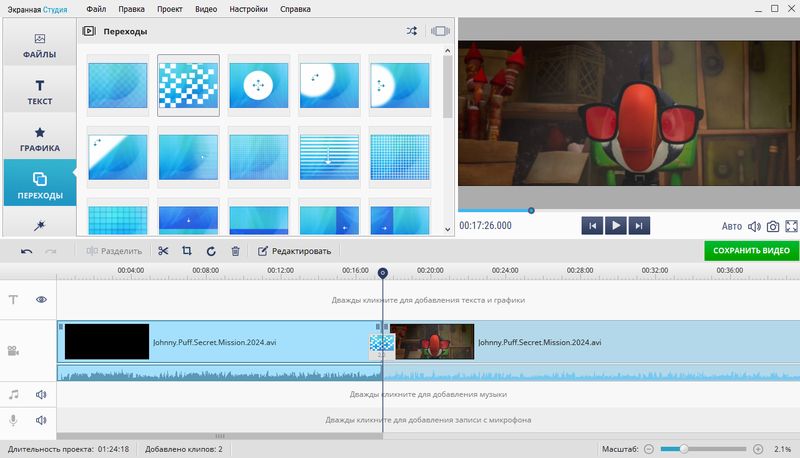Take a snapshot with the camera icon
This screenshot has height=458, width=800.
(x=773, y=226)
